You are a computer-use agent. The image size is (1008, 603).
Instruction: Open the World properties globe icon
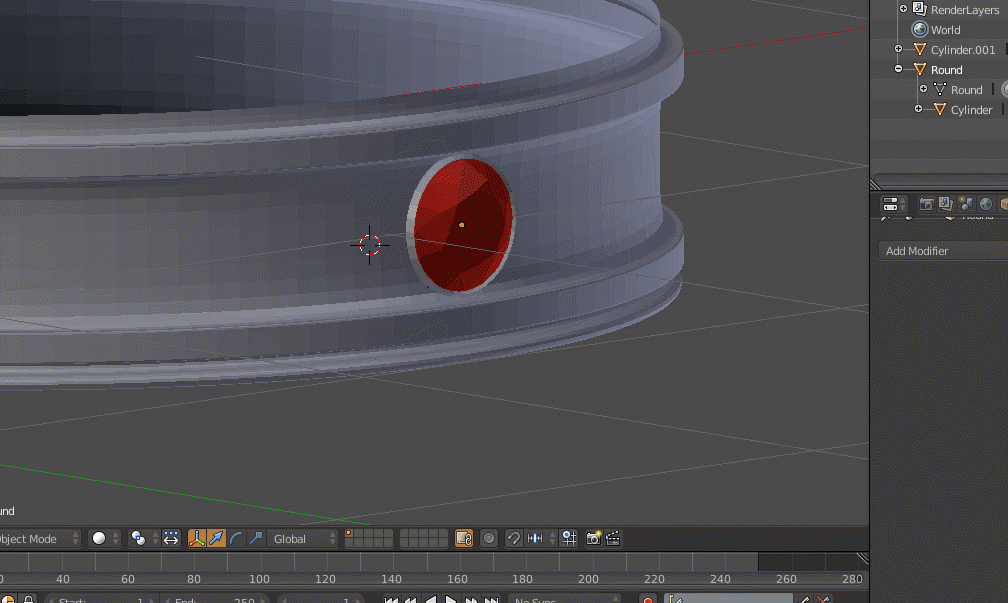(984, 205)
